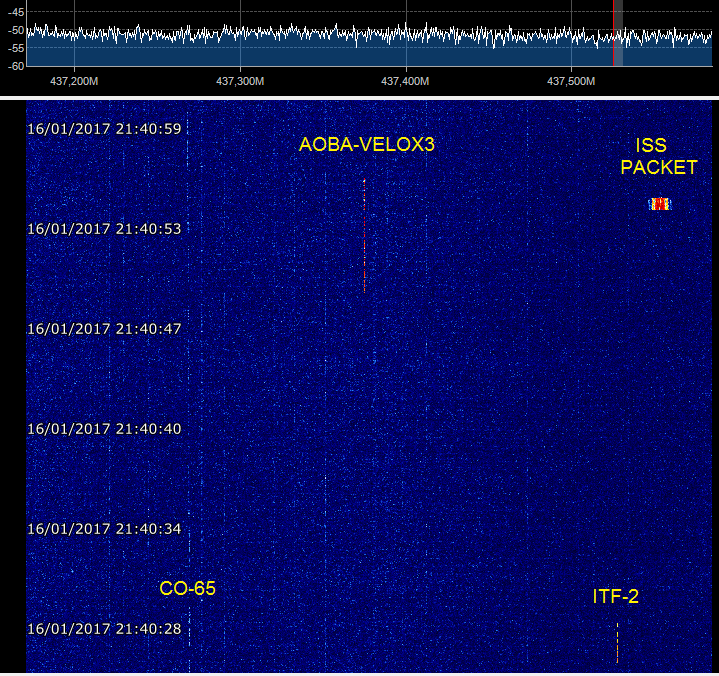Screen dimensions: 719x676
Task: Click the -50 dB scale label
Action: click(x=16, y=30)
